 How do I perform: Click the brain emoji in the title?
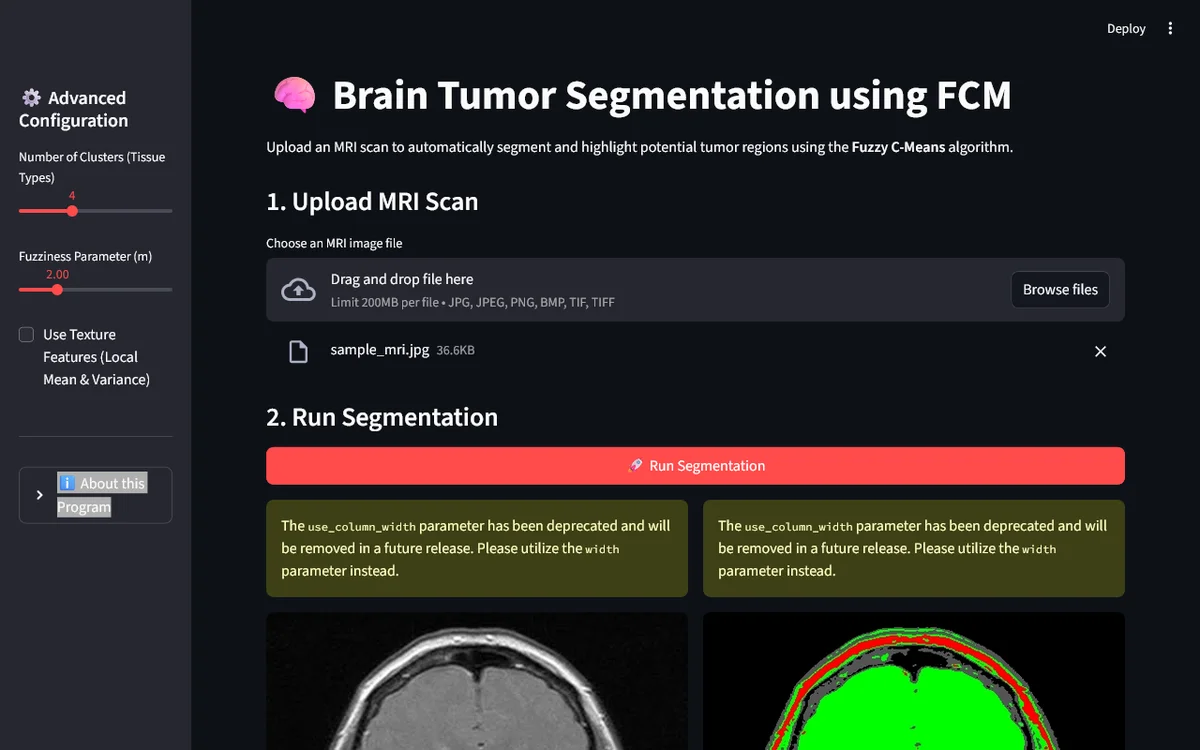[x=294, y=96]
